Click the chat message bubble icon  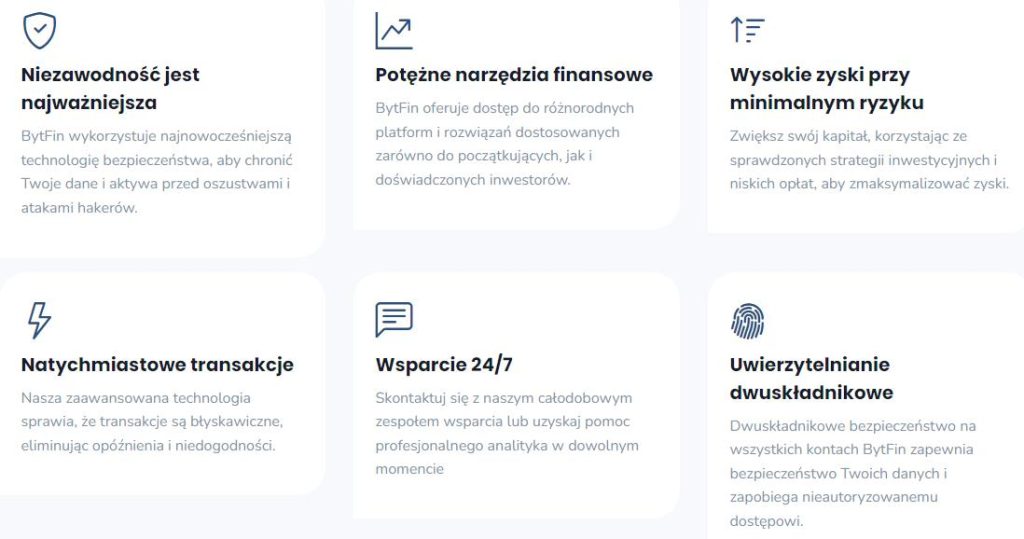pos(394,319)
